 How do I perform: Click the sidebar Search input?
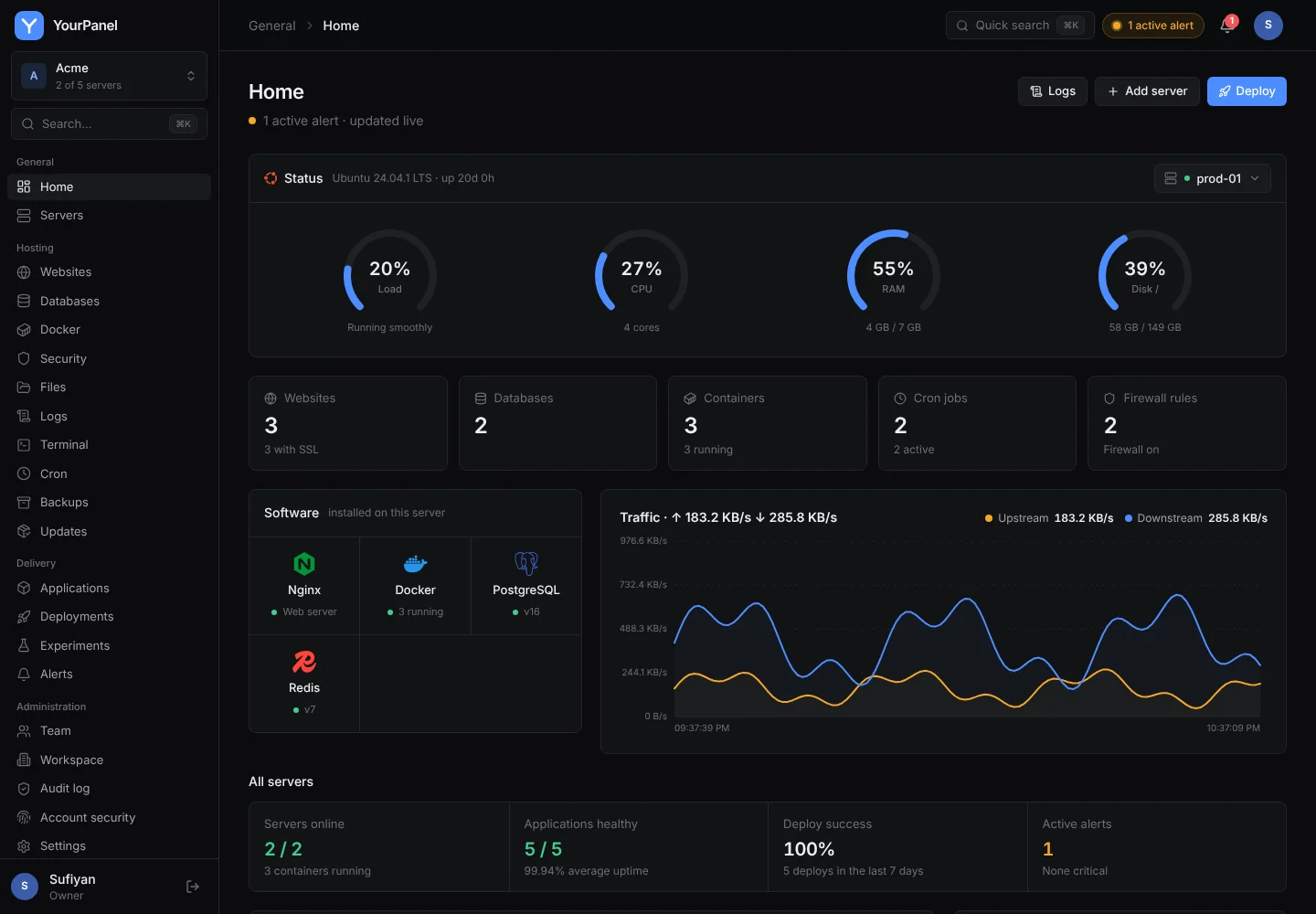109,124
